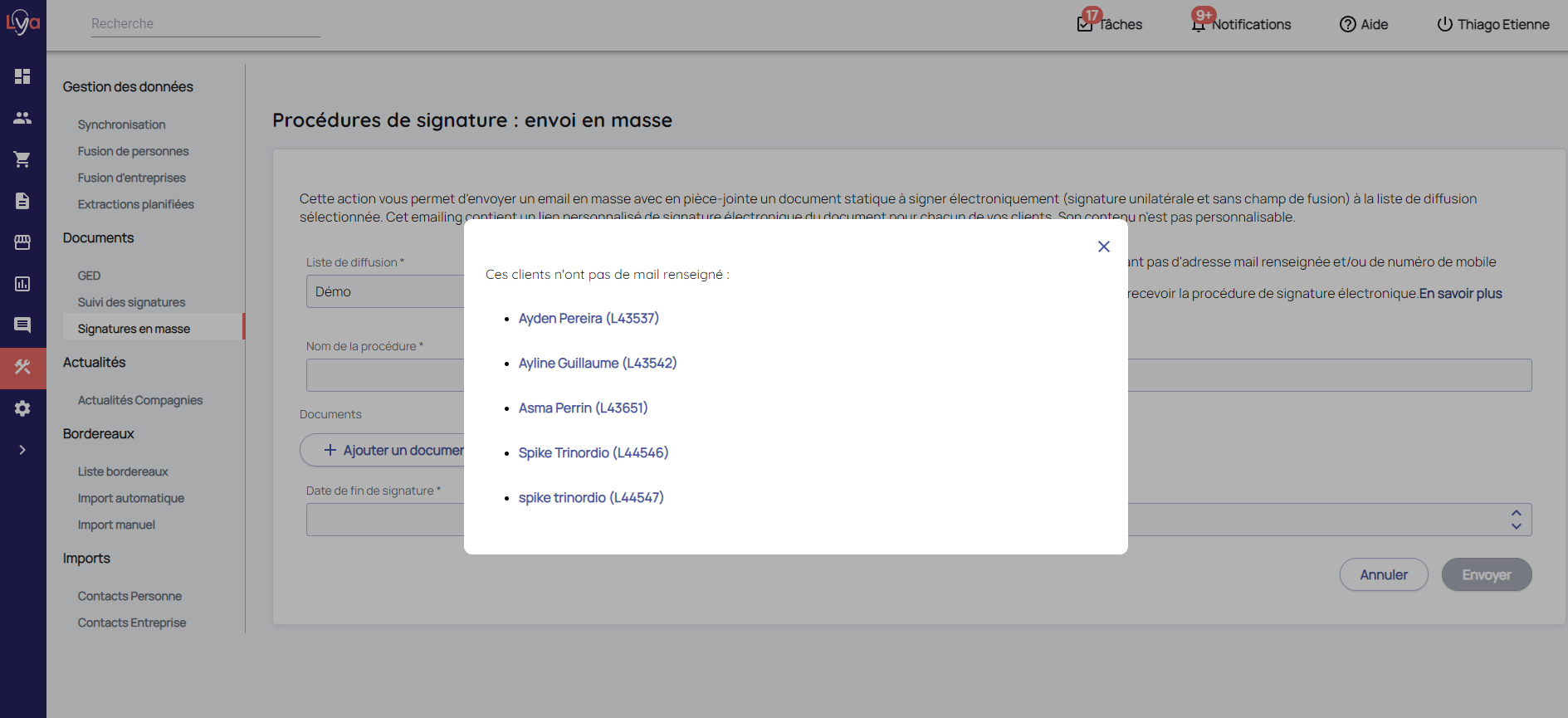Screen dimensions: 1568x718
Task: Click the Annuler button
Action: pyautogui.click(x=1383, y=574)
